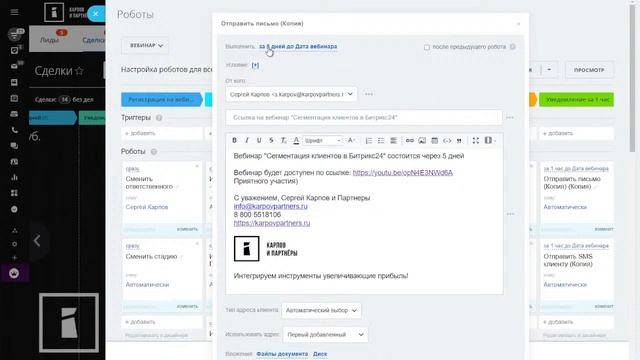Open the editor view mode menu
The height and width of the screenshot is (360, 640).
pos(489,140)
